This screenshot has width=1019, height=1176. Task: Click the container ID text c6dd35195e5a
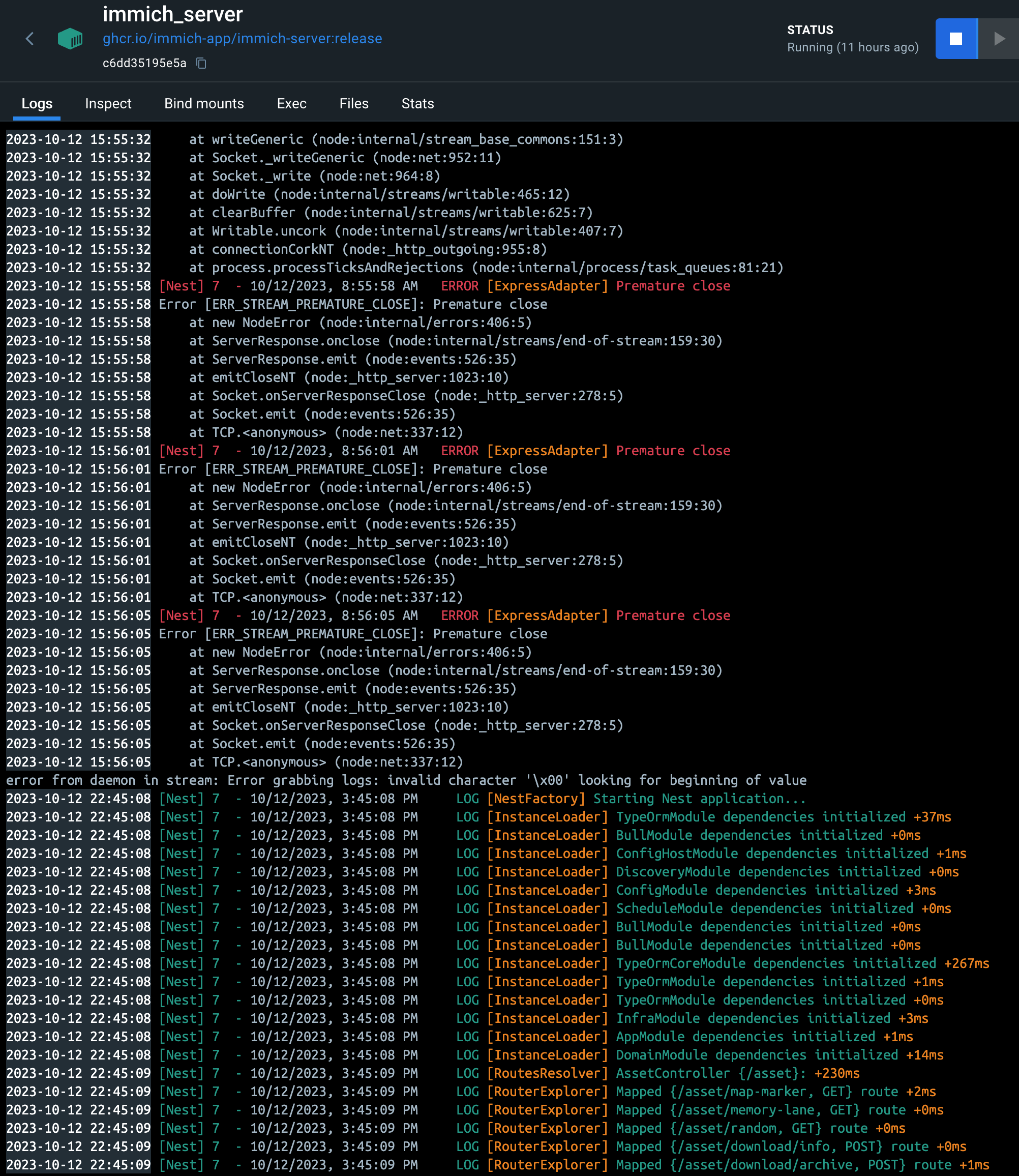pyautogui.click(x=144, y=63)
